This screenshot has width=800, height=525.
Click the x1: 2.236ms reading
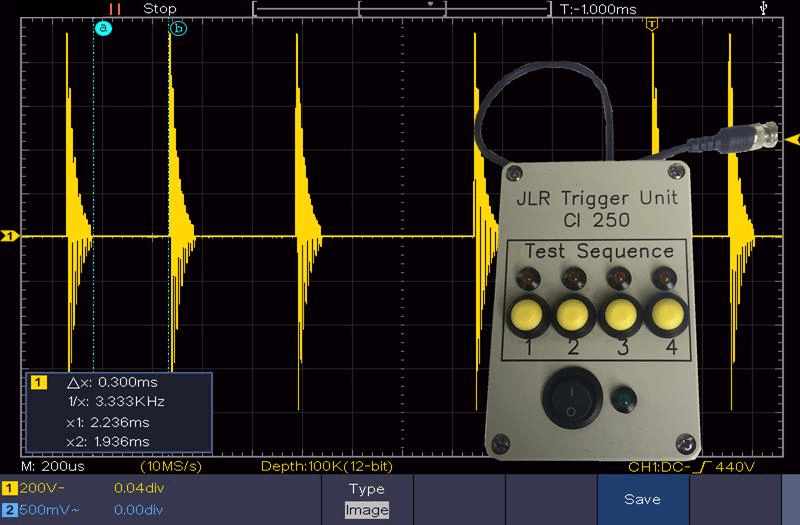(108, 422)
